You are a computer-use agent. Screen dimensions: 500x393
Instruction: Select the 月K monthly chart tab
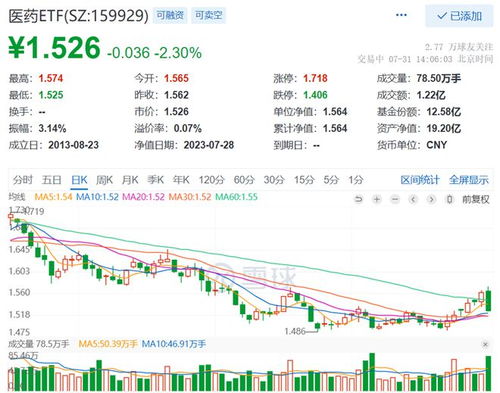[130, 180]
